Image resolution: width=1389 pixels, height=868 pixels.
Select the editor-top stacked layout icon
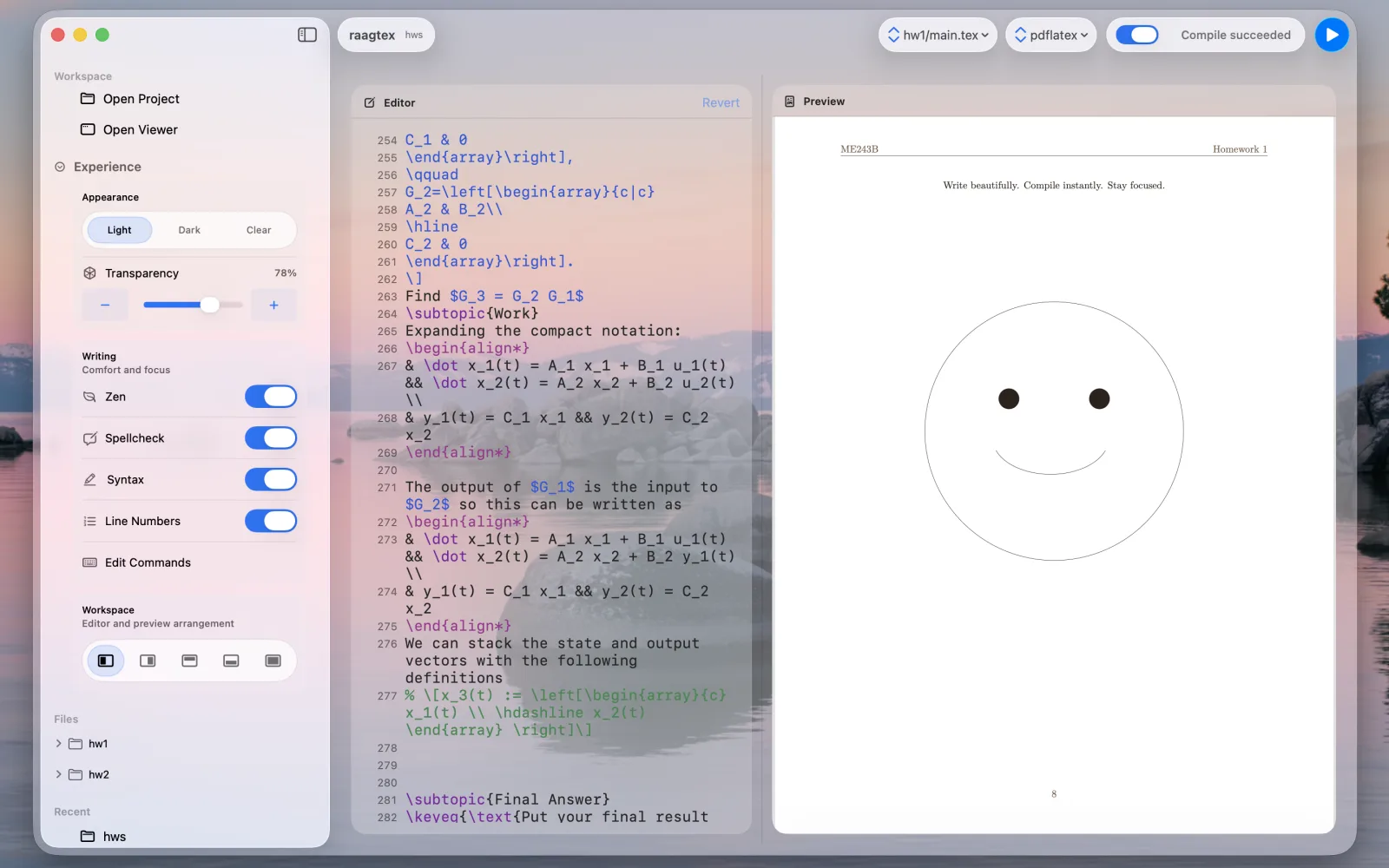pos(189,661)
